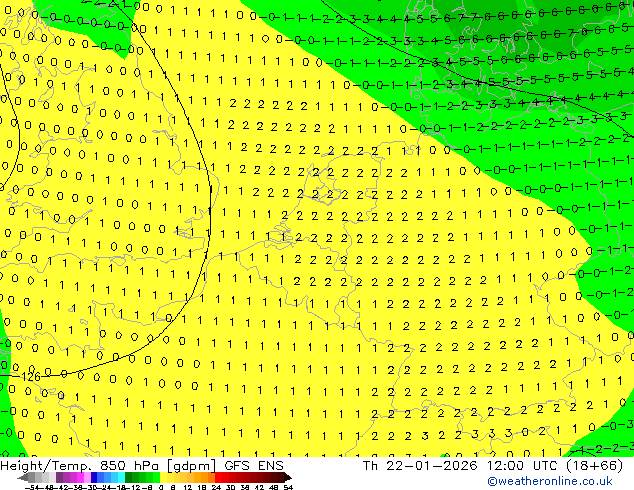Viewport: 634px width, 490px height.
Task: Click the -54 label under the color scale
Action: (x=32, y=487)
